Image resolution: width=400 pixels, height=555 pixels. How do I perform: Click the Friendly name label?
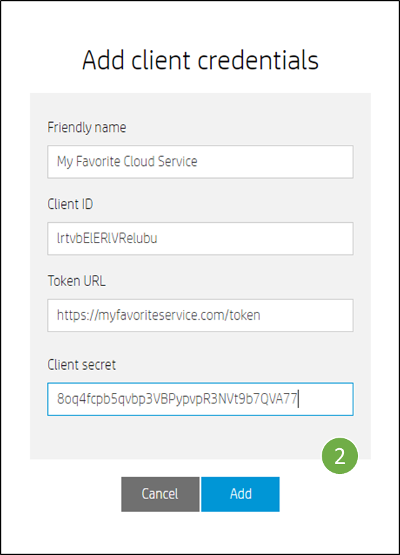[87, 127]
